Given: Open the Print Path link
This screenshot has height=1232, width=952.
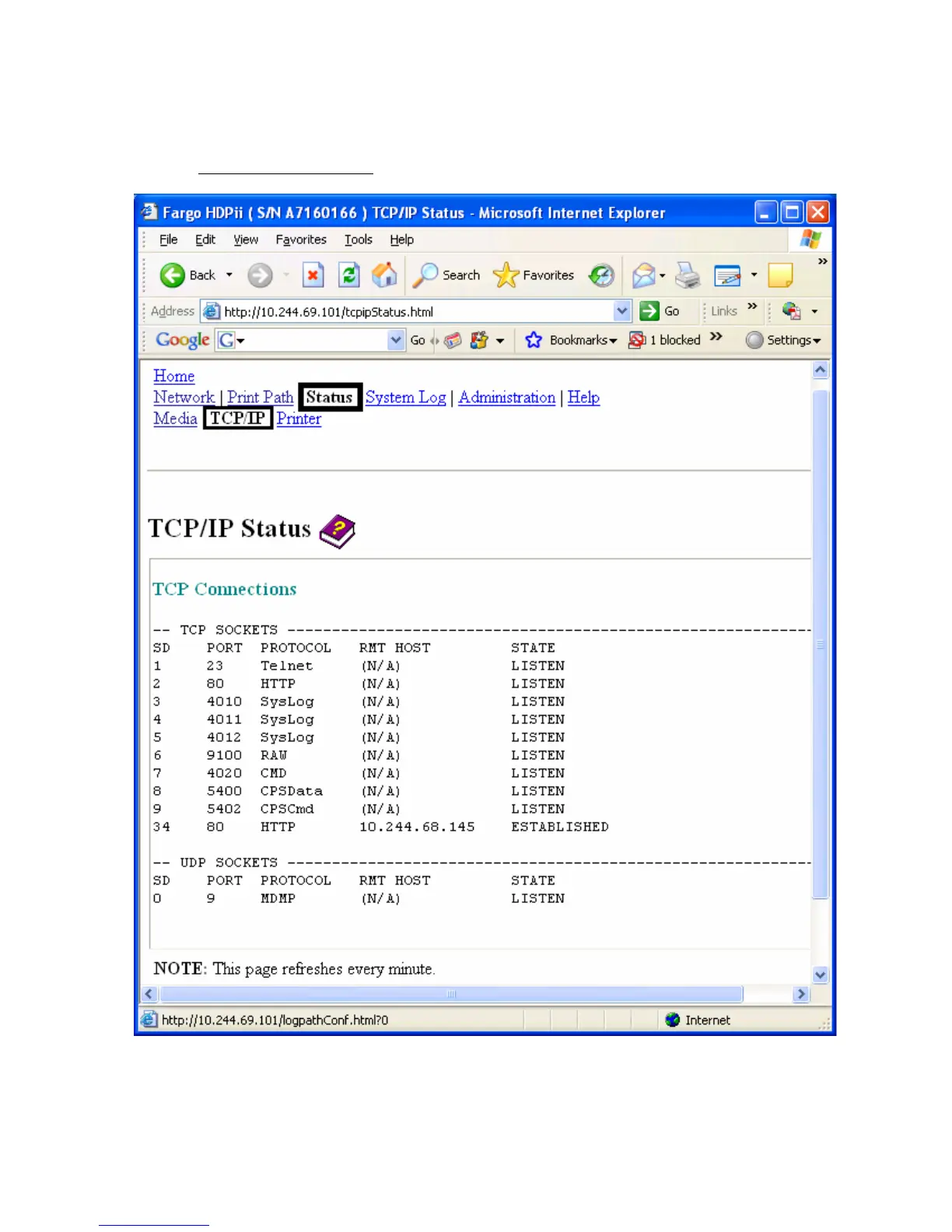Looking at the screenshot, I should 261,397.
